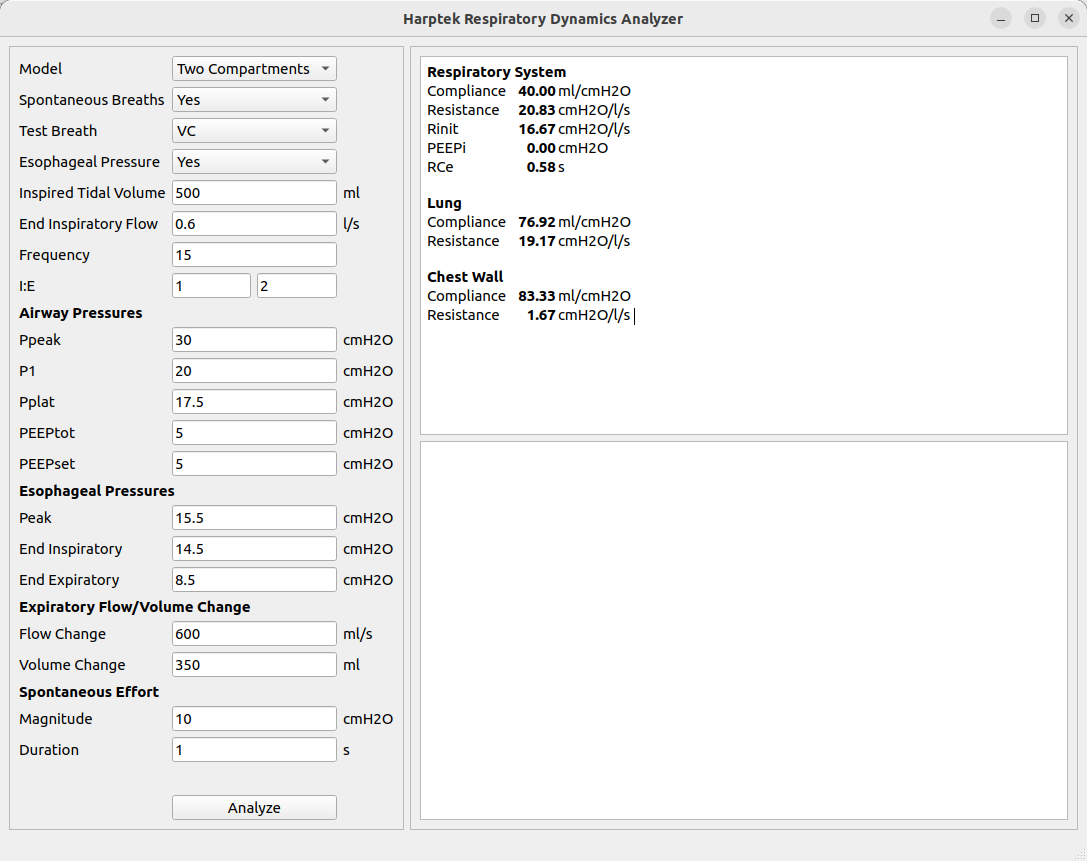Click the Airway Pressures section label

pos(80,313)
